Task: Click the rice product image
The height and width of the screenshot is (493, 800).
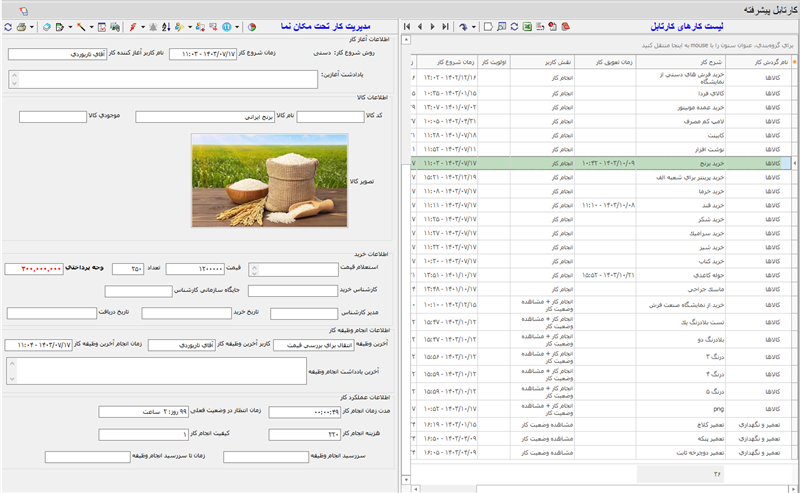Action: pyautogui.click(x=269, y=181)
